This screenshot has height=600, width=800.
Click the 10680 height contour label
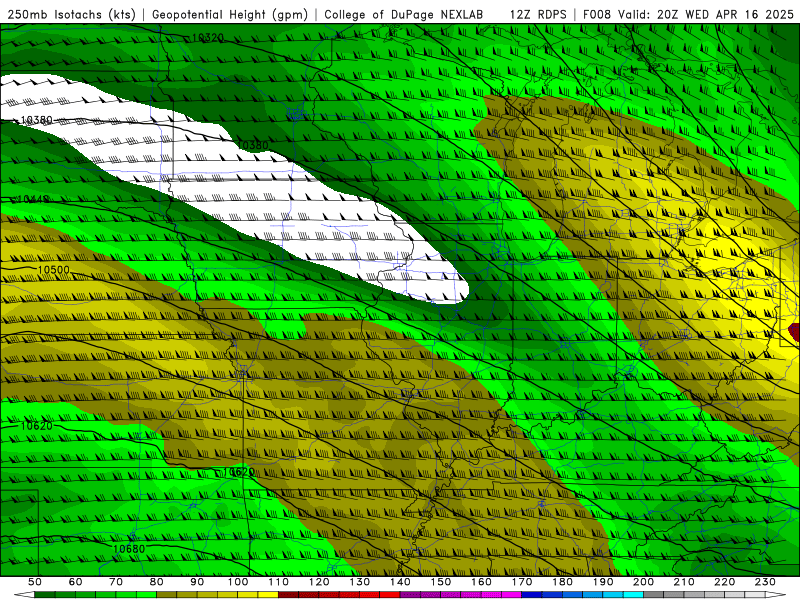[129, 549]
